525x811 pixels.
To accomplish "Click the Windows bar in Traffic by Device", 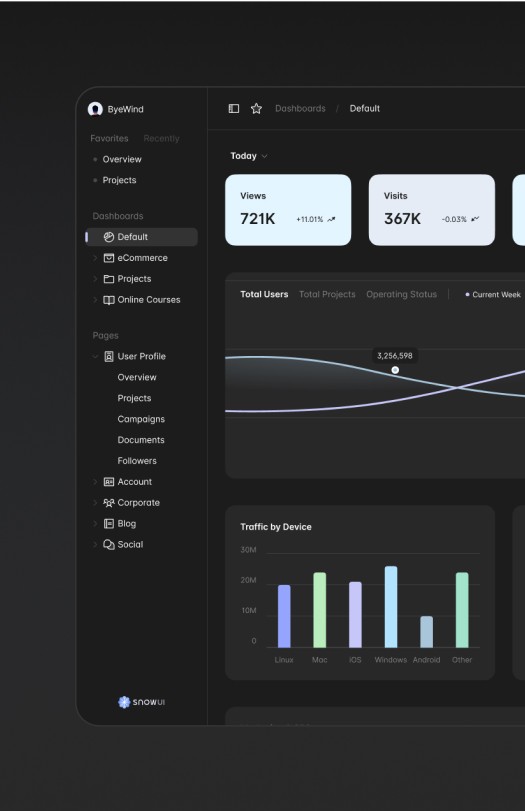I will (x=391, y=607).
